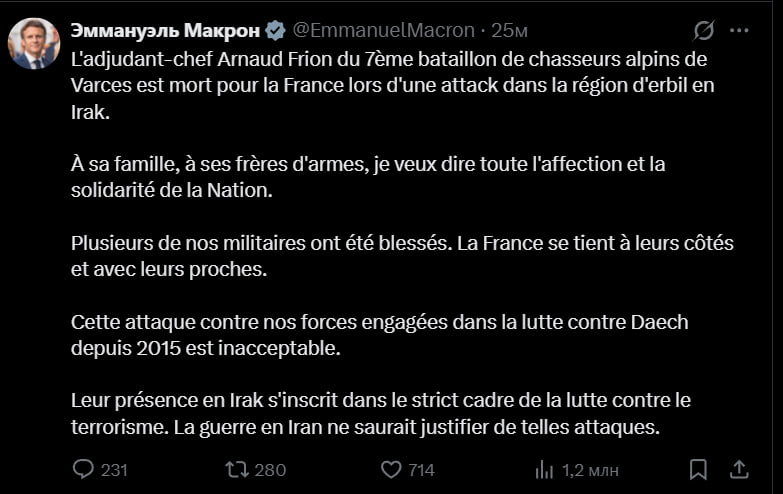Image resolution: width=783 pixels, height=494 pixels.
Task: Click the 1,2 млн views count
Action: click(590, 470)
